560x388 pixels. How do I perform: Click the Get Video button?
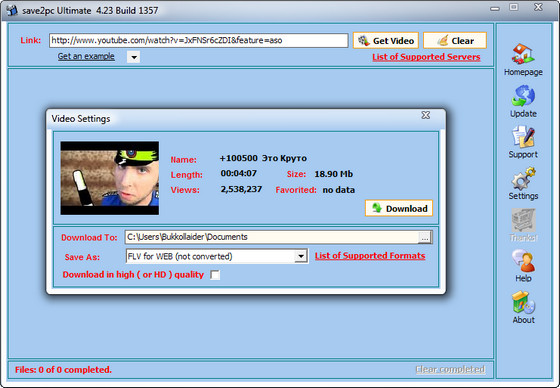pyautogui.click(x=386, y=40)
